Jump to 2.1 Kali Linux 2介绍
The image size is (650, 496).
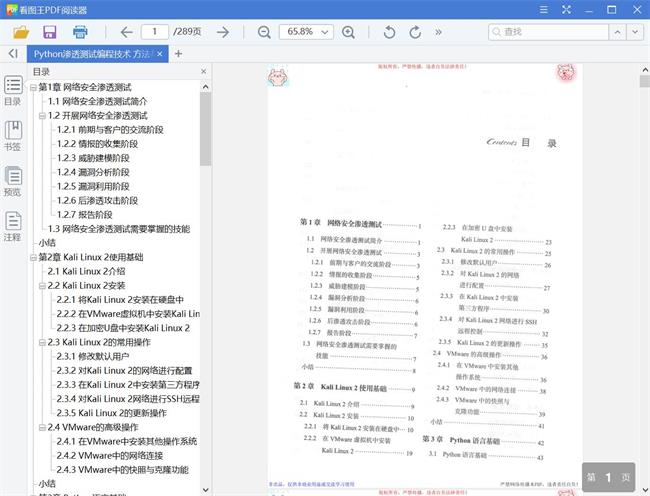[86, 271]
